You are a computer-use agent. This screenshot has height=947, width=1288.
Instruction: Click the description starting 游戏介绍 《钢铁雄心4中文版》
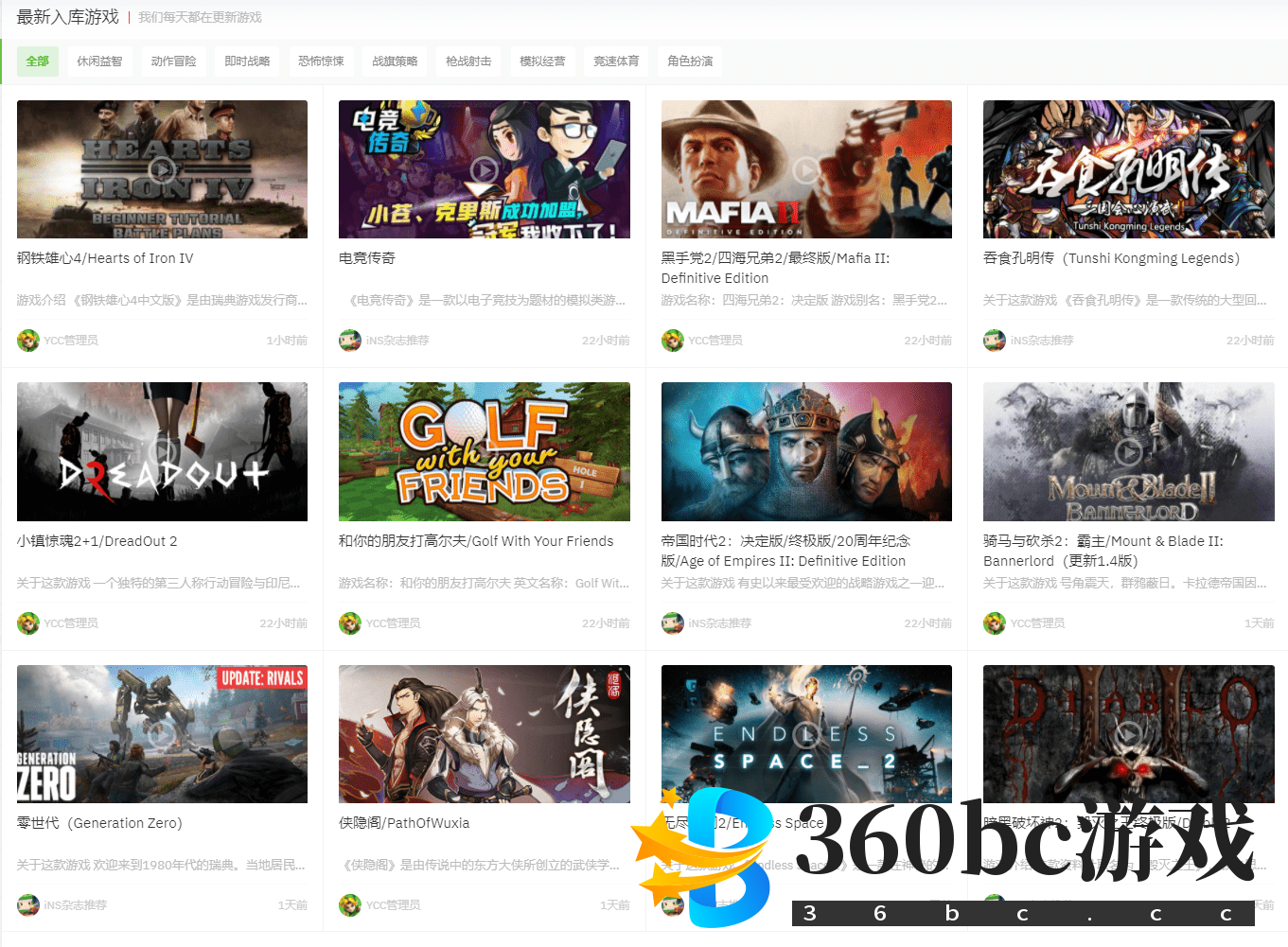tap(162, 300)
